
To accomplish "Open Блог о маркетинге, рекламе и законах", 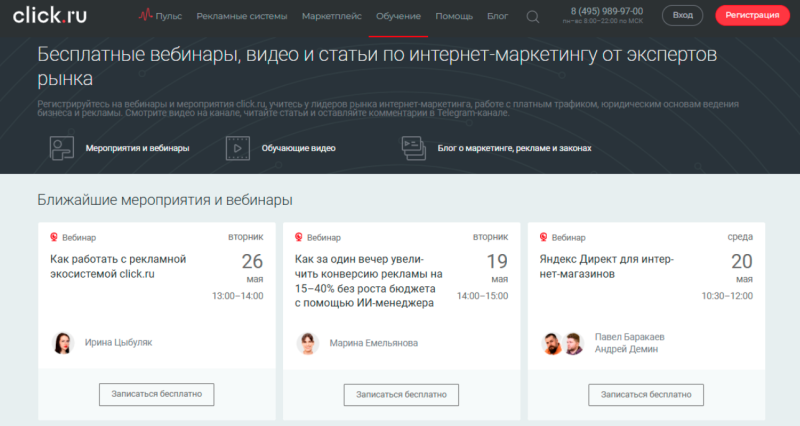I will (514, 148).
